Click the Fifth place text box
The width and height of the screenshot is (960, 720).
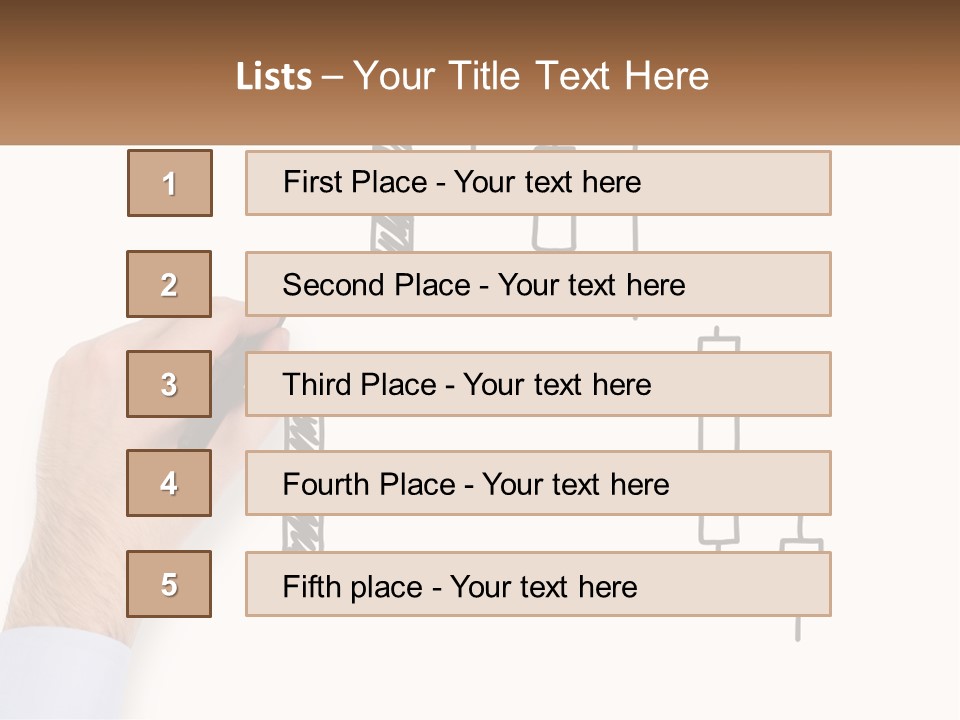[538, 584]
